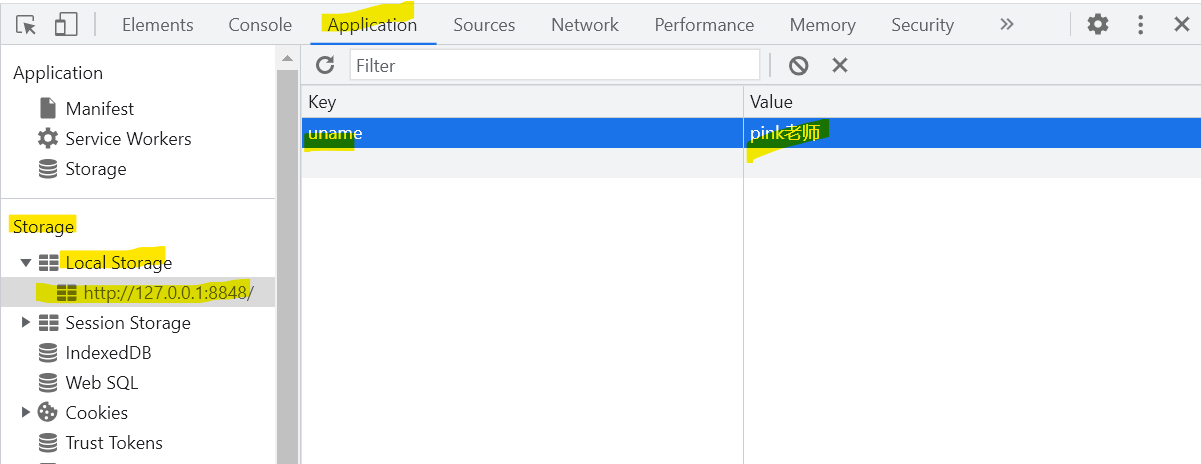Refresh the storage table
The image size is (1201, 464).
[x=325, y=65]
